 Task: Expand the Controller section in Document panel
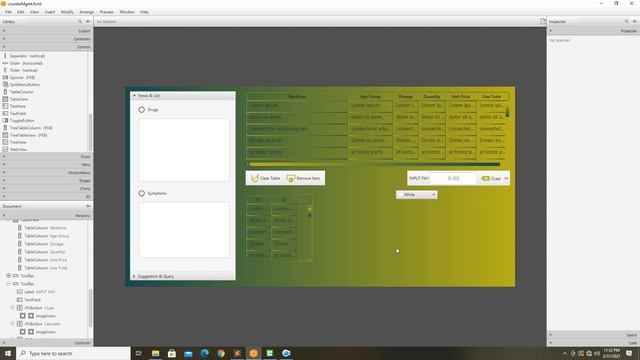coord(46,343)
